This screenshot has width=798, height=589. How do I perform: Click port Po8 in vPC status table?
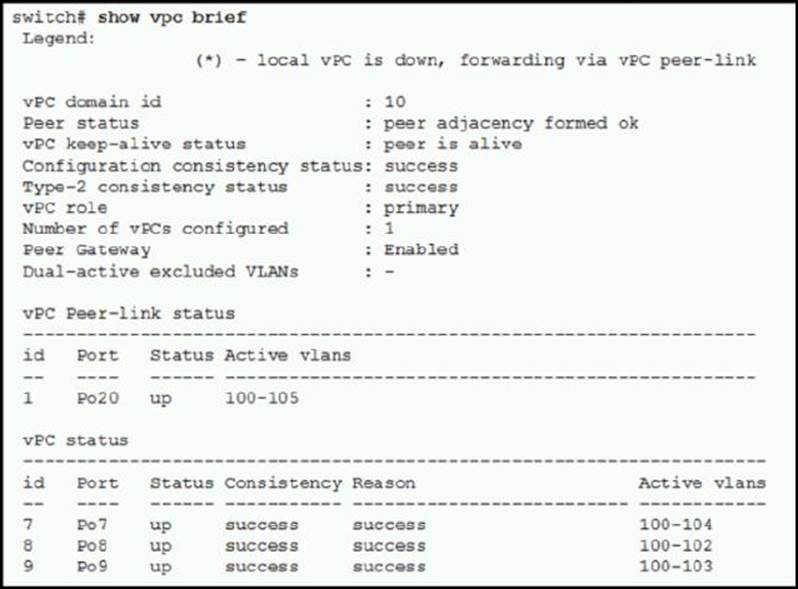pyautogui.click(x=92, y=546)
